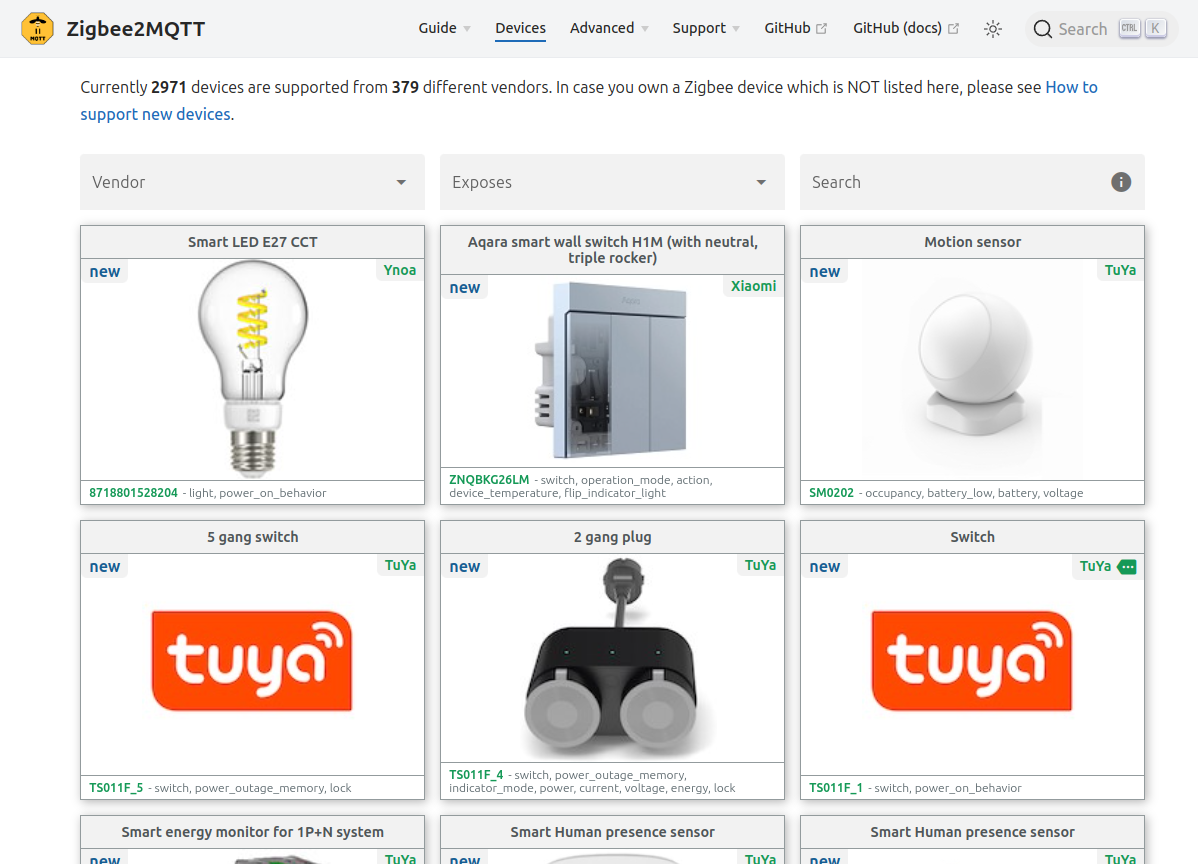Open the Guide dropdown menu
The width and height of the screenshot is (1198, 864).
(x=444, y=28)
